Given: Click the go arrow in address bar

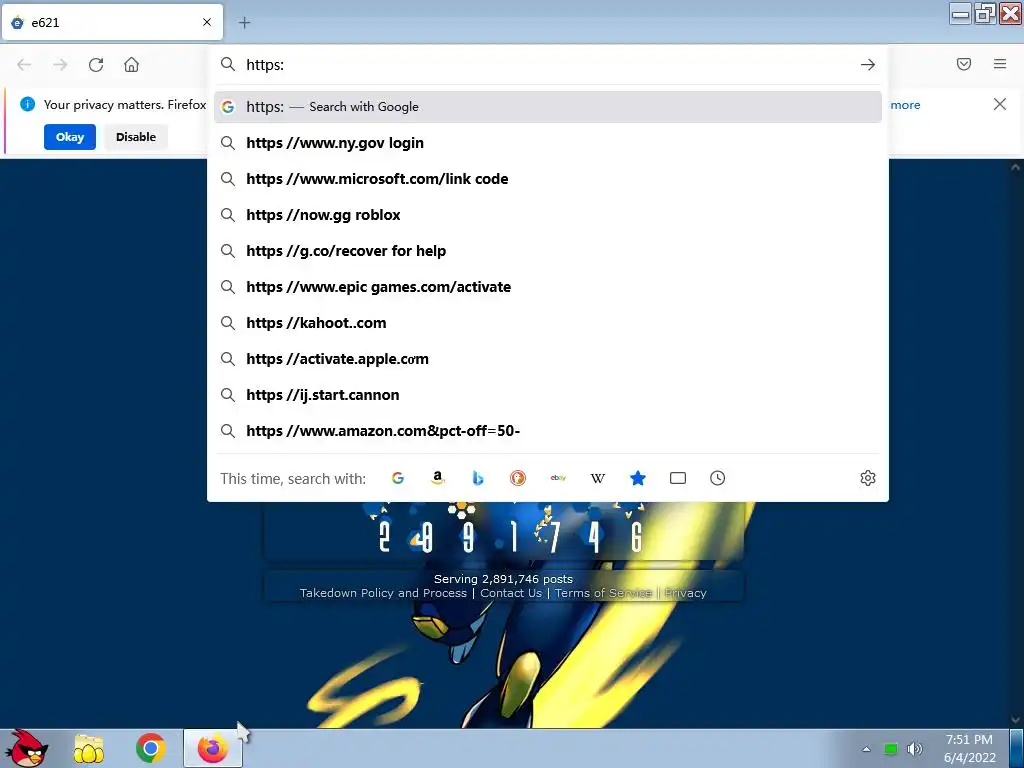Looking at the screenshot, I should tap(867, 65).
